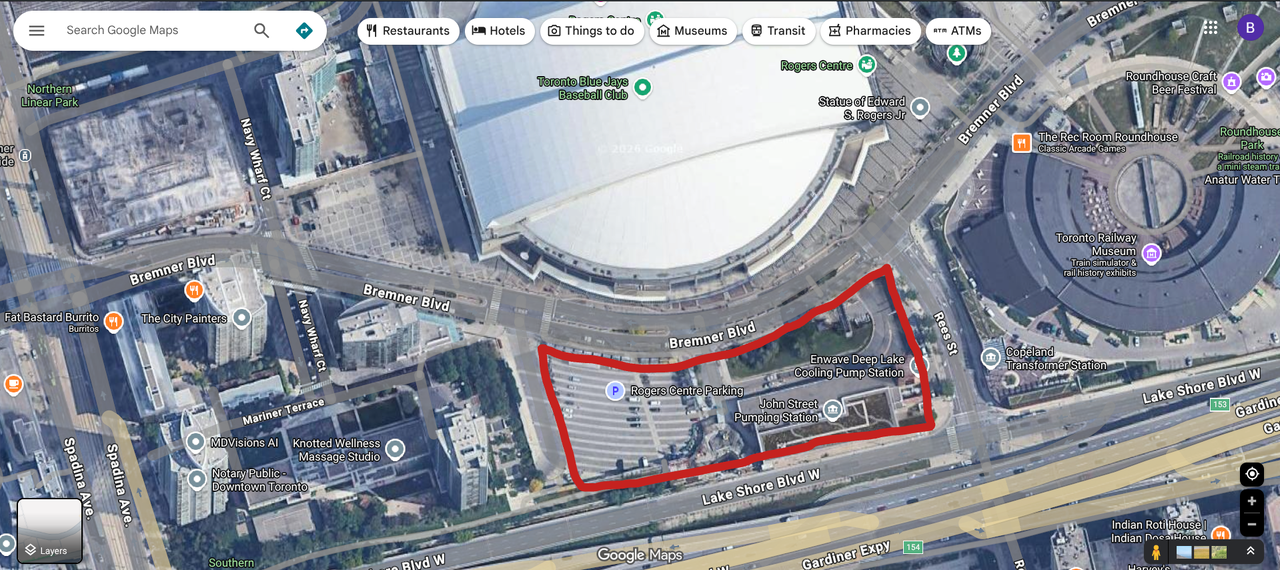Image resolution: width=1280 pixels, height=570 pixels.
Task: Open Street View via the Pegman icon
Action: 1156,551
